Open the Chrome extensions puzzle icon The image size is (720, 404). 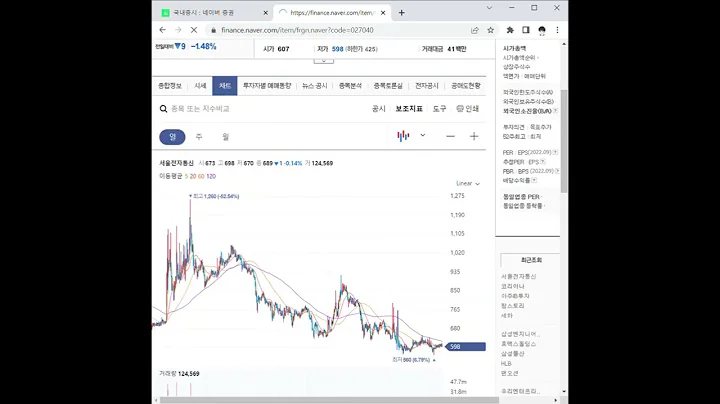click(x=510, y=30)
